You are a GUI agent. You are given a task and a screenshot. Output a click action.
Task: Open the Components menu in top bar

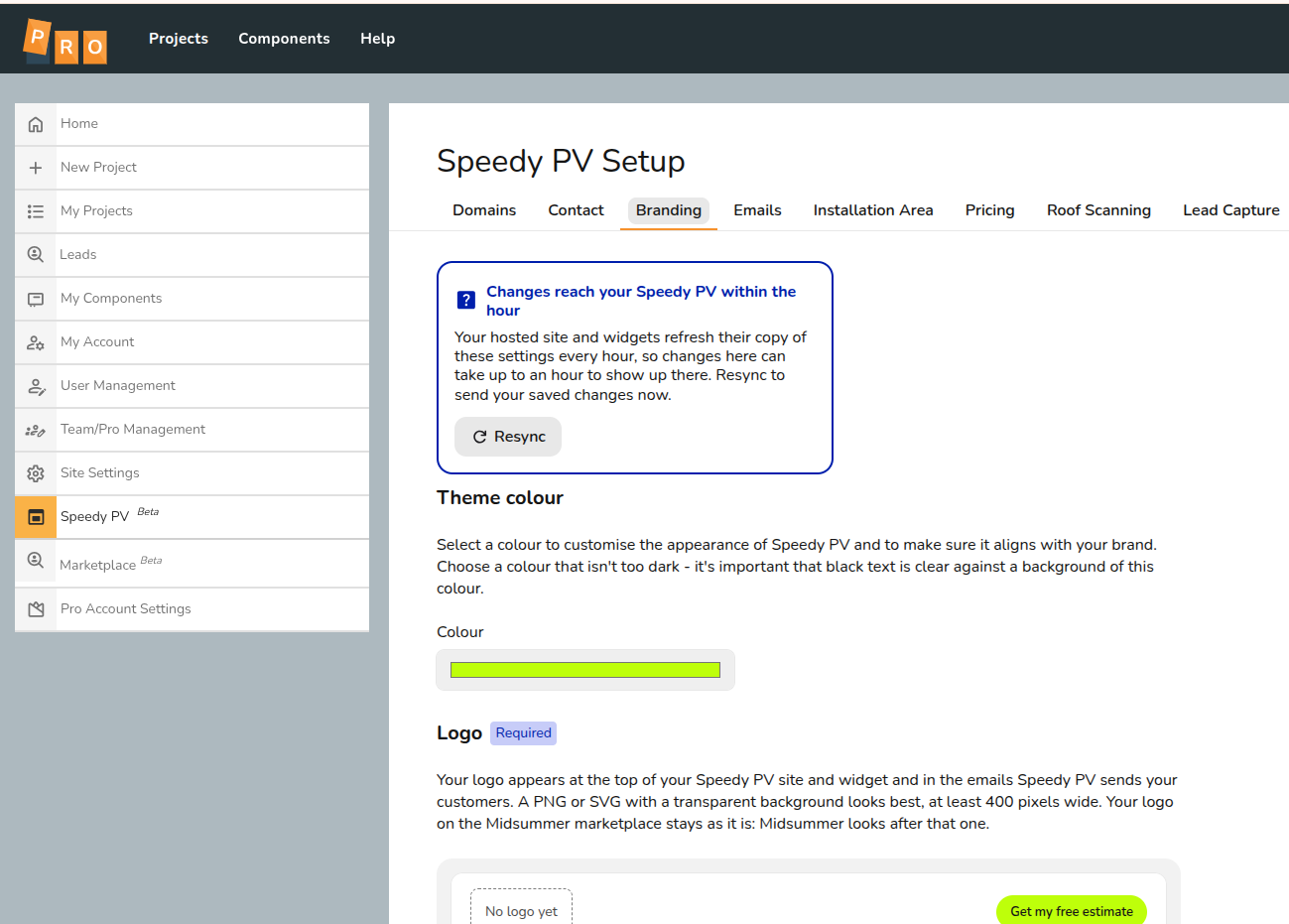(x=284, y=39)
